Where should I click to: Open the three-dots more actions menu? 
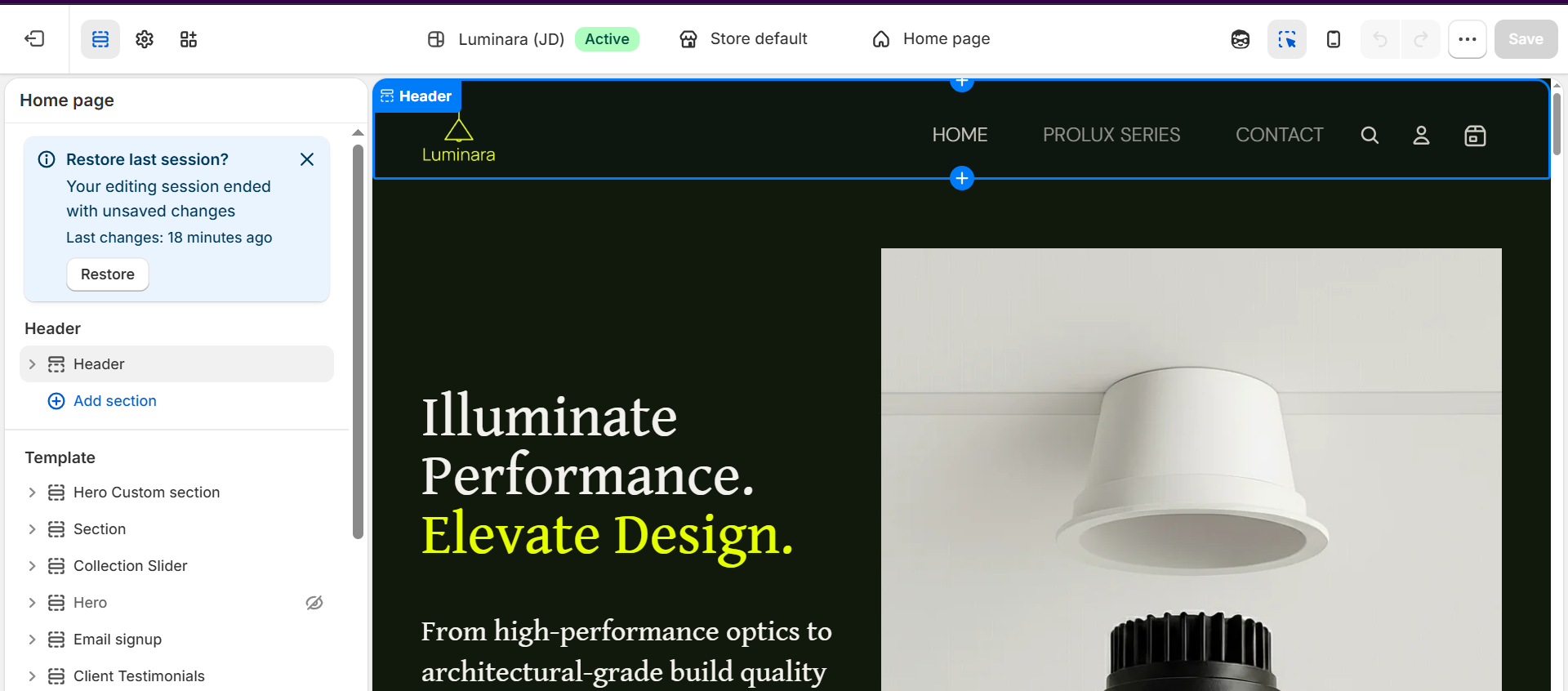click(1468, 39)
